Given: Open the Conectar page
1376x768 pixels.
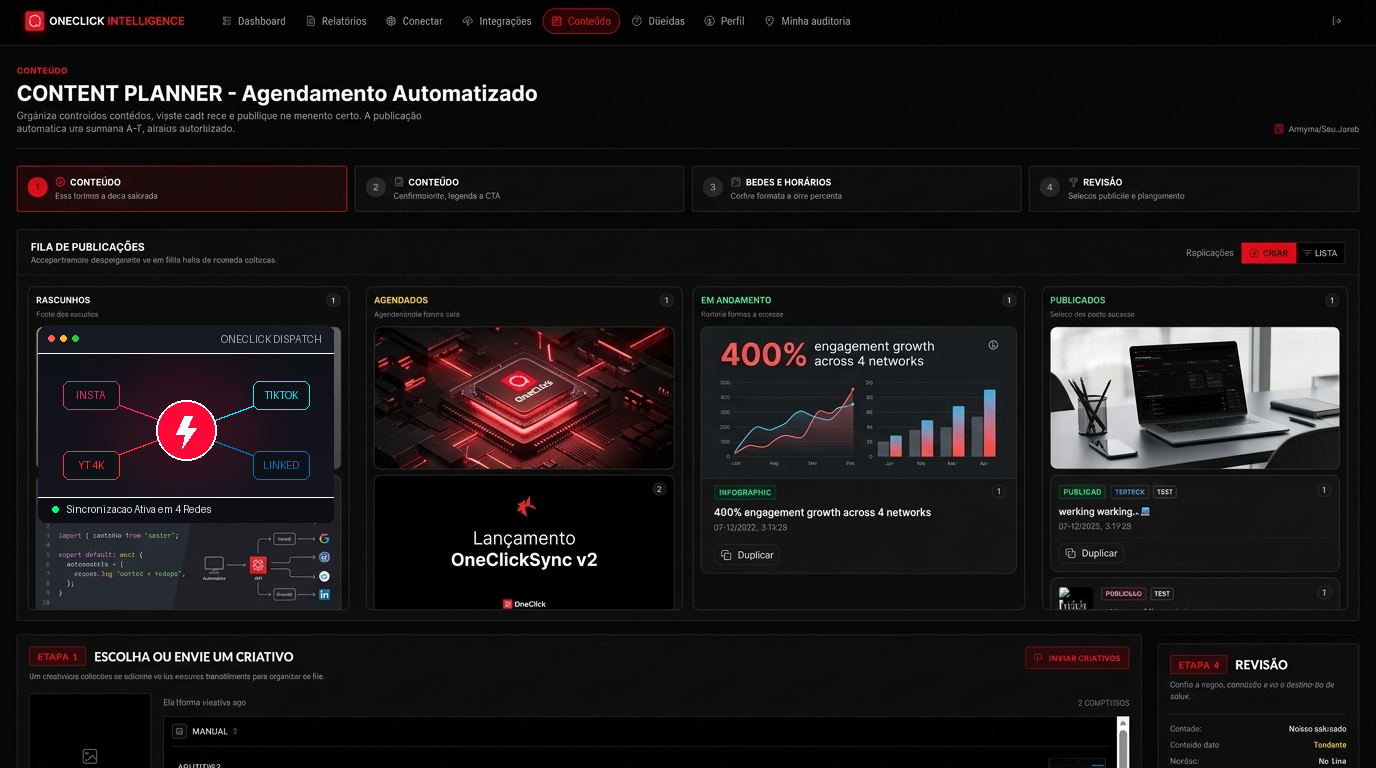Looking at the screenshot, I should pyautogui.click(x=414, y=21).
